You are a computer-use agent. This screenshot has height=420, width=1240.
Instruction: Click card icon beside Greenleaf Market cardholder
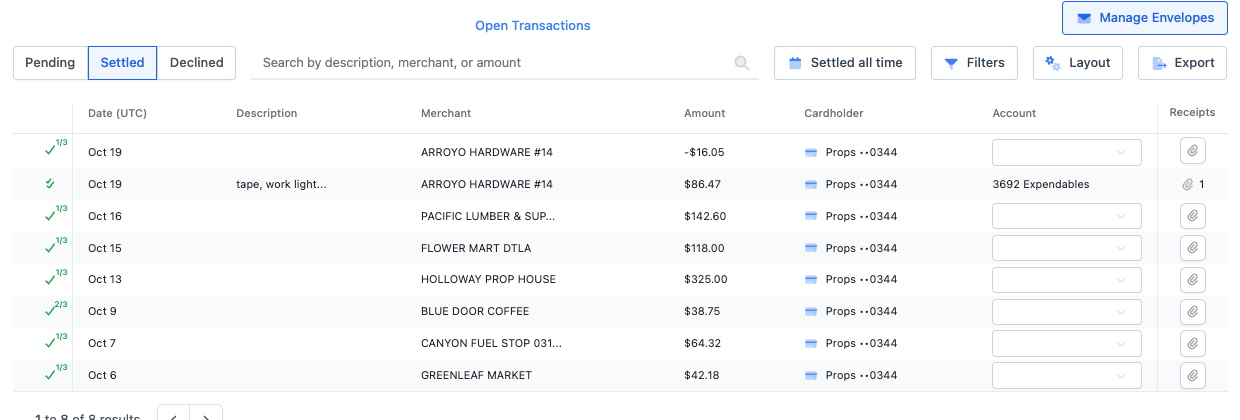811,375
